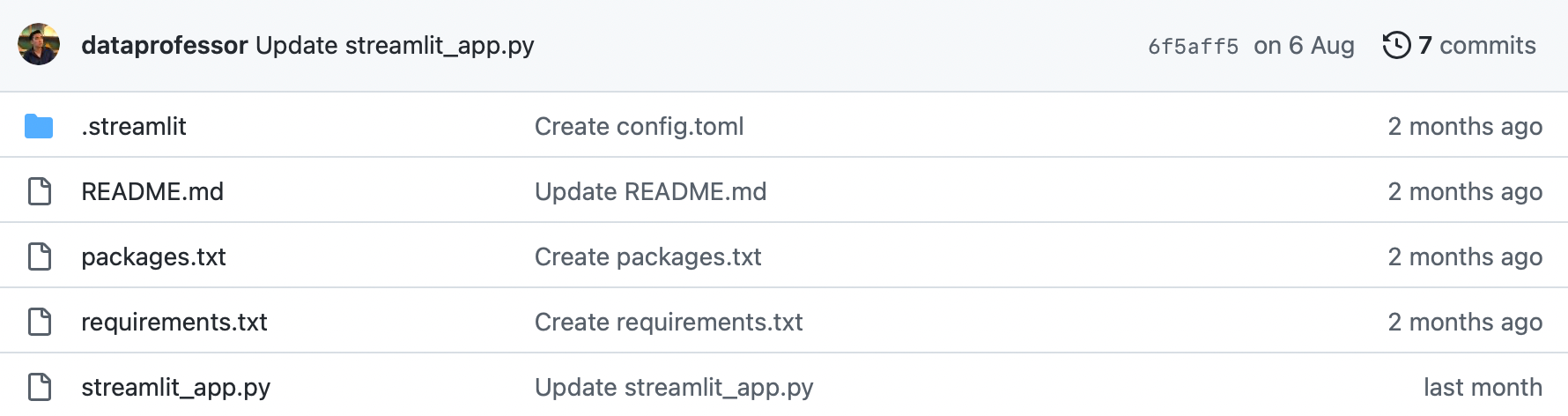Open the Create packages.txt commit
This screenshot has width=1568, height=416.
(647, 256)
